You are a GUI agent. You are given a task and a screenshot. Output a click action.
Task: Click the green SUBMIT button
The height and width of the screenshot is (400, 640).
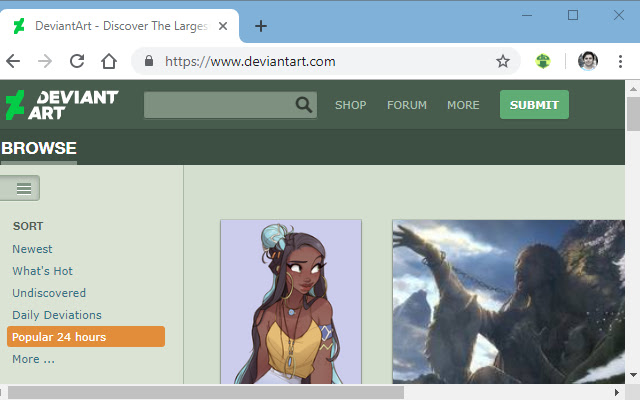click(x=534, y=105)
